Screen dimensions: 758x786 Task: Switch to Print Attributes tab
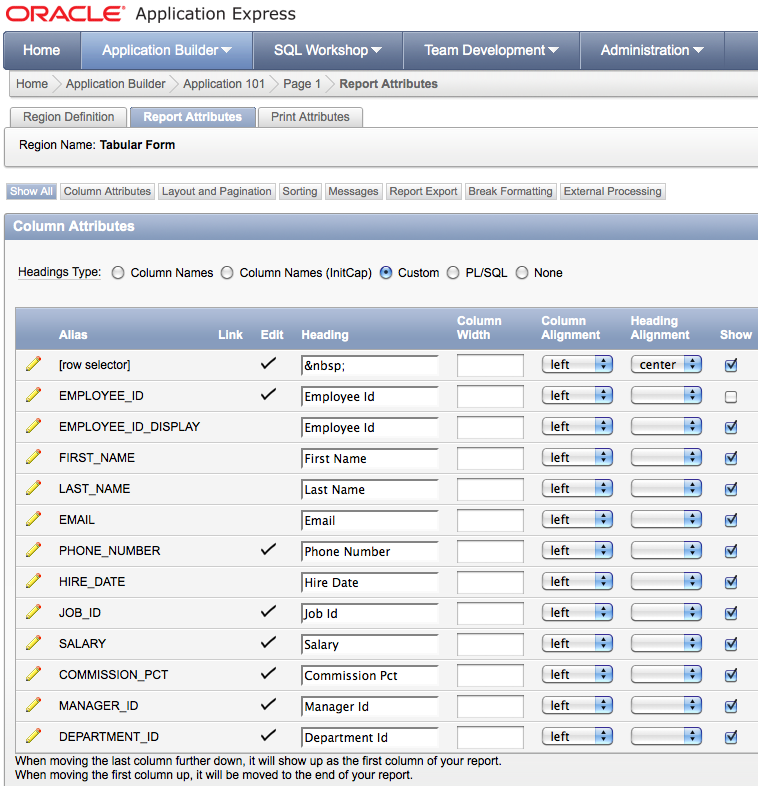tap(310, 117)
